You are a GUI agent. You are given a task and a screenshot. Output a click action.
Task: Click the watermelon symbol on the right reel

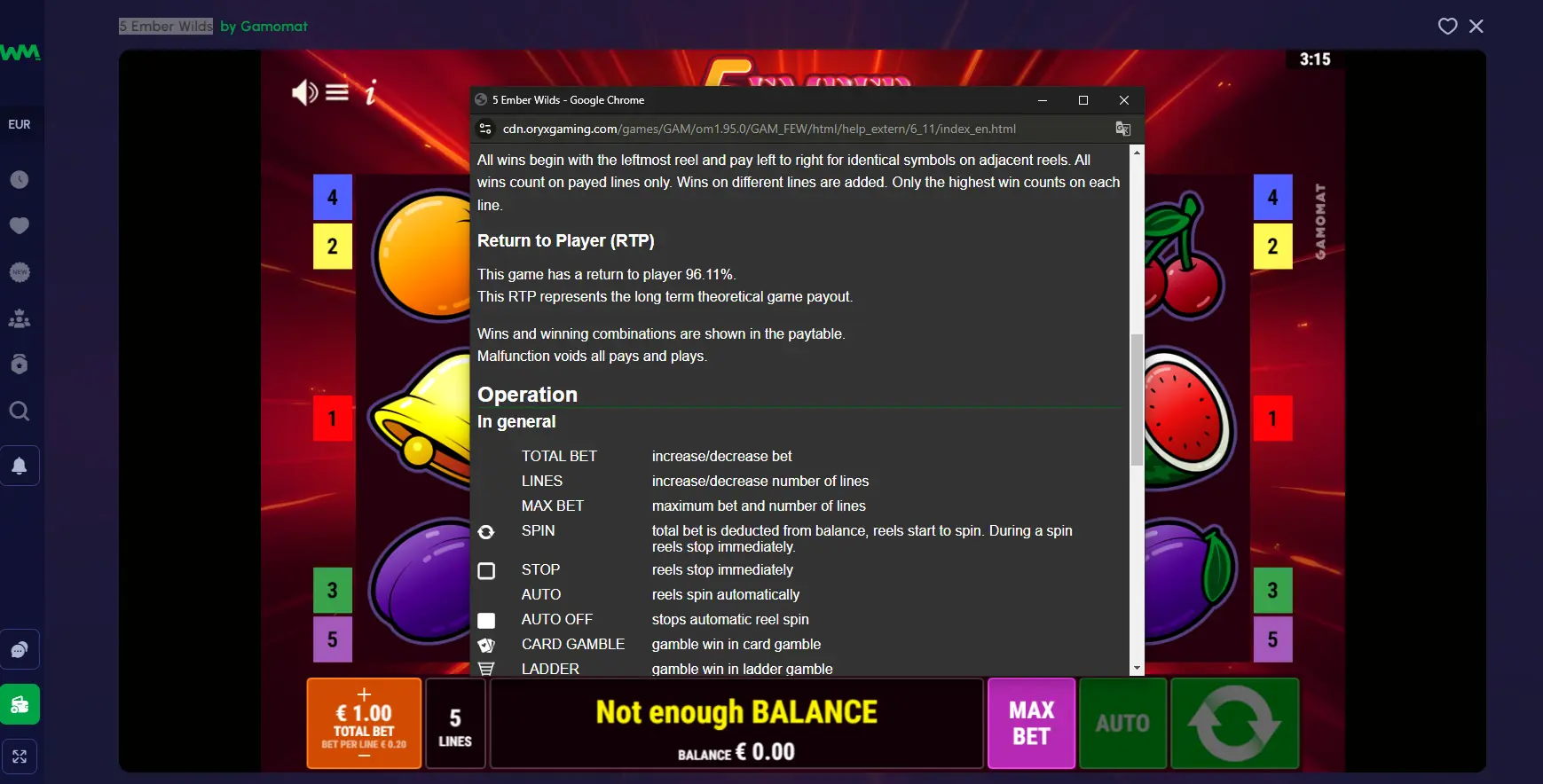[x=1187, y=417]
